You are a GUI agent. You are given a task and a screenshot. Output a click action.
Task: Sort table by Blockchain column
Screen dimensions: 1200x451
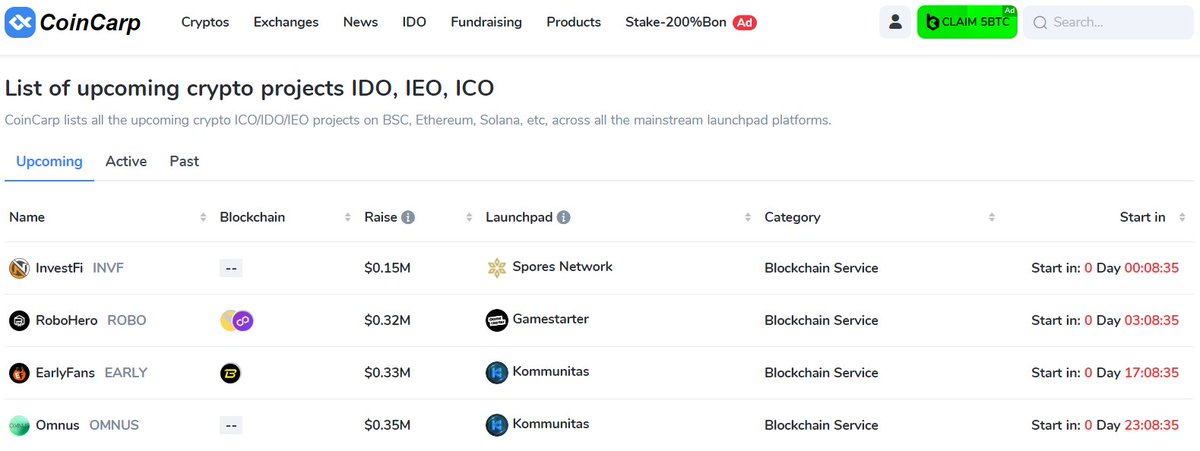click(x=348, y=217)
